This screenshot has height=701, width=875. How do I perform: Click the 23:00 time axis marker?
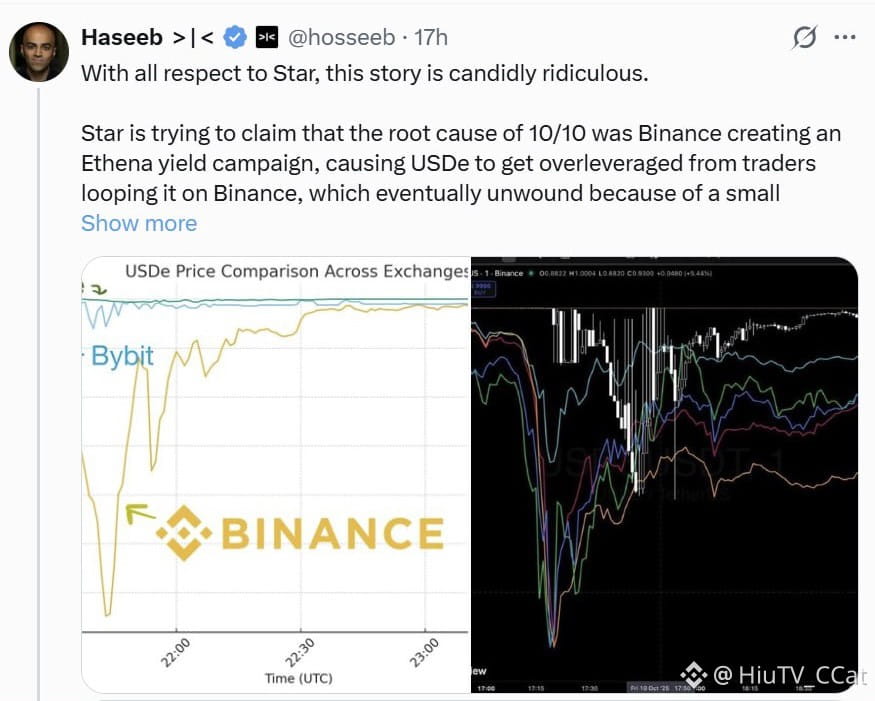[424, 652]
